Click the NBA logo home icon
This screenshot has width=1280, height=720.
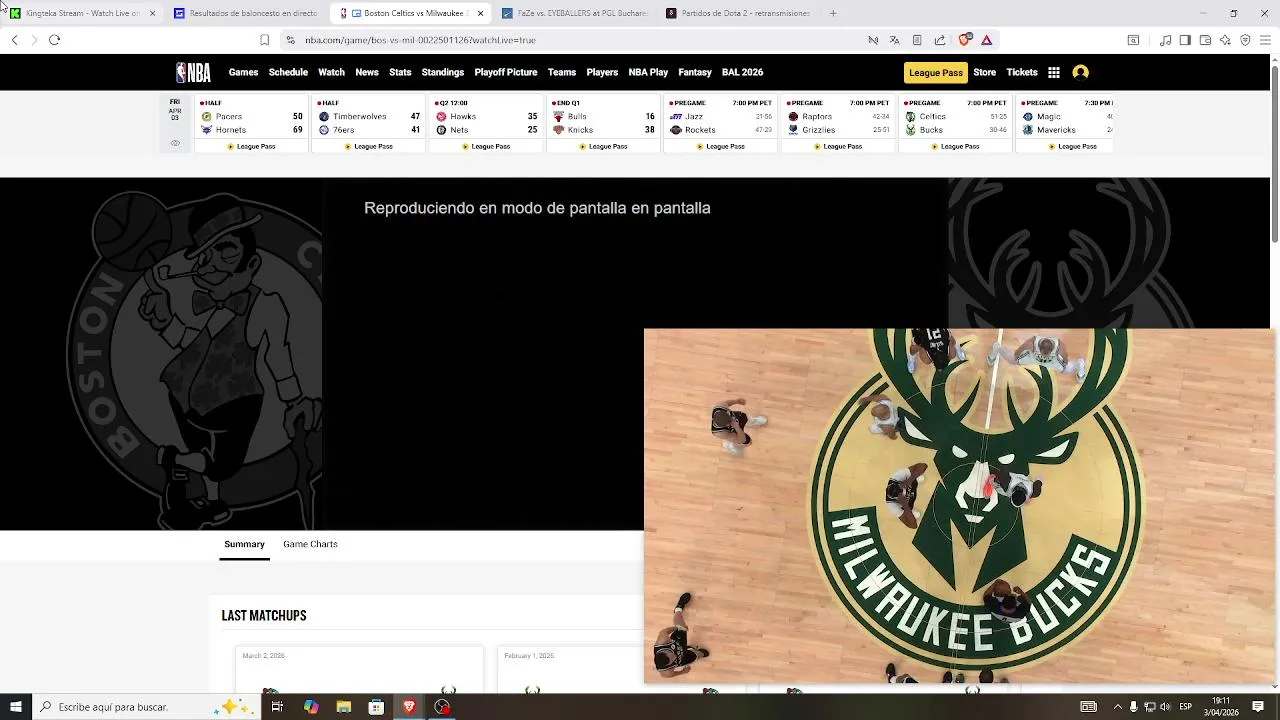point(193,72)
